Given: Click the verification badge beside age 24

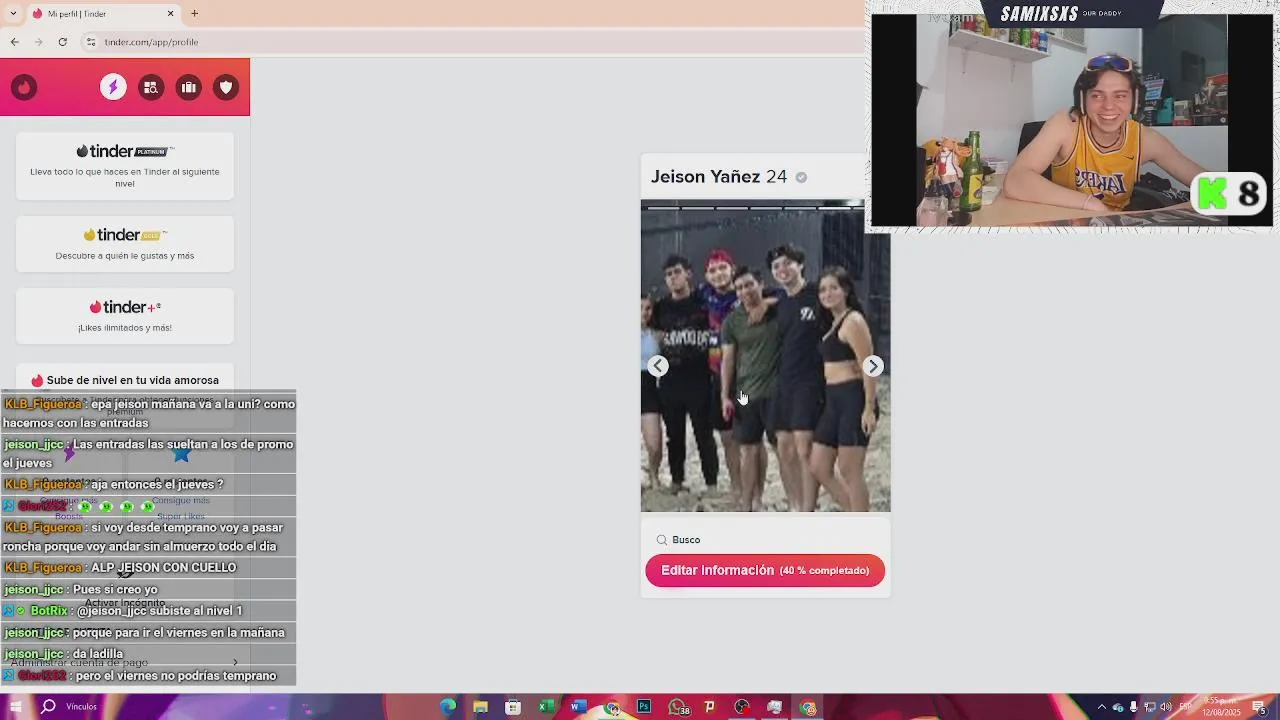Looking at the screenshot, I should coord(801,177).
